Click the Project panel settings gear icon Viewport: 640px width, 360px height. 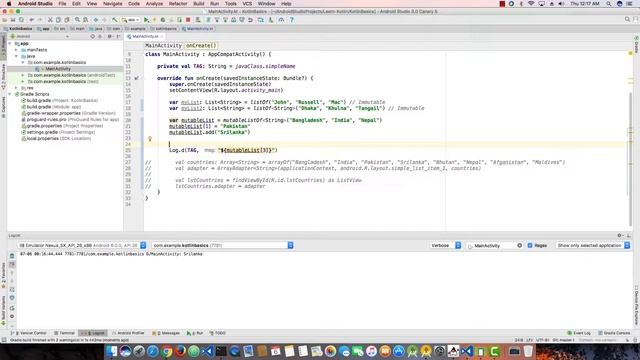pos(109,36)
